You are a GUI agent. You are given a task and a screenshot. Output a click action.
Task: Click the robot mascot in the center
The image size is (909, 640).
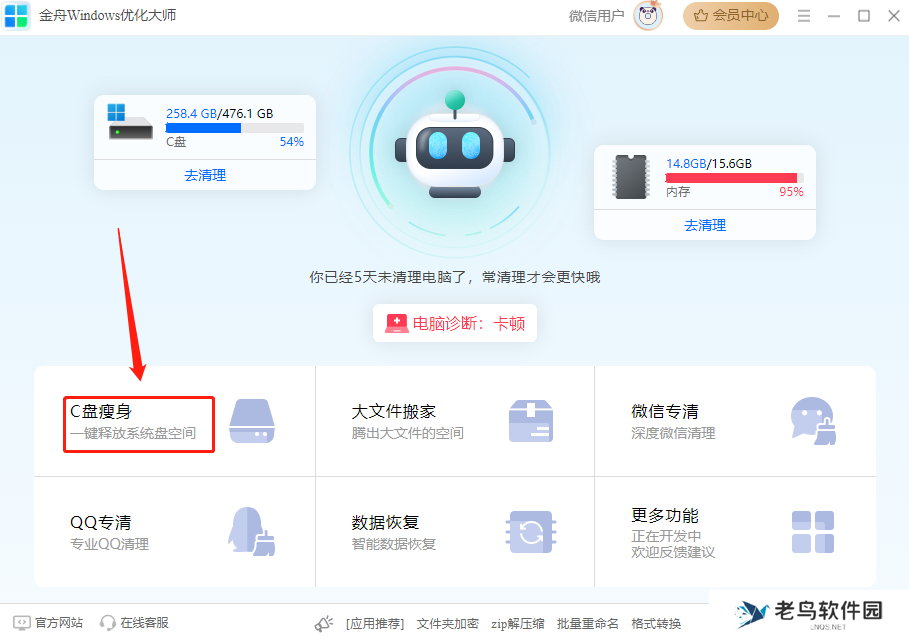pos(455,150)
